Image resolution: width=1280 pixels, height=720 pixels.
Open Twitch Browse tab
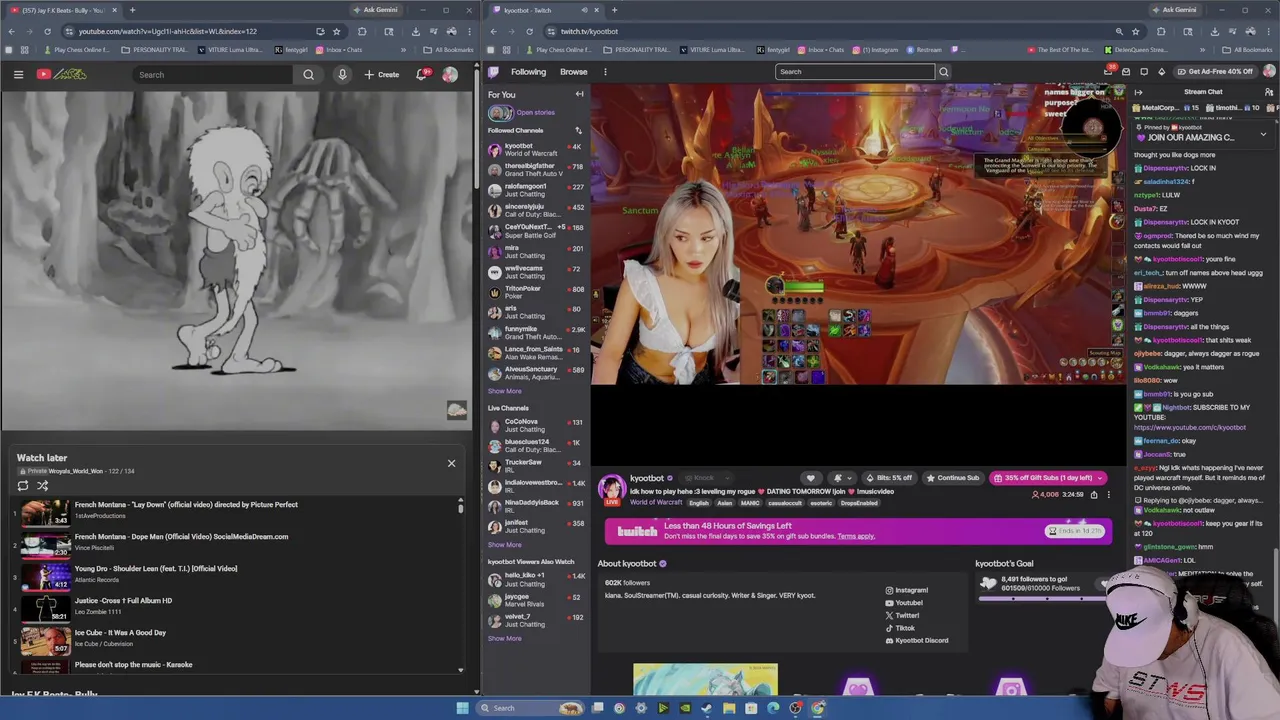[x=573, y=72]
